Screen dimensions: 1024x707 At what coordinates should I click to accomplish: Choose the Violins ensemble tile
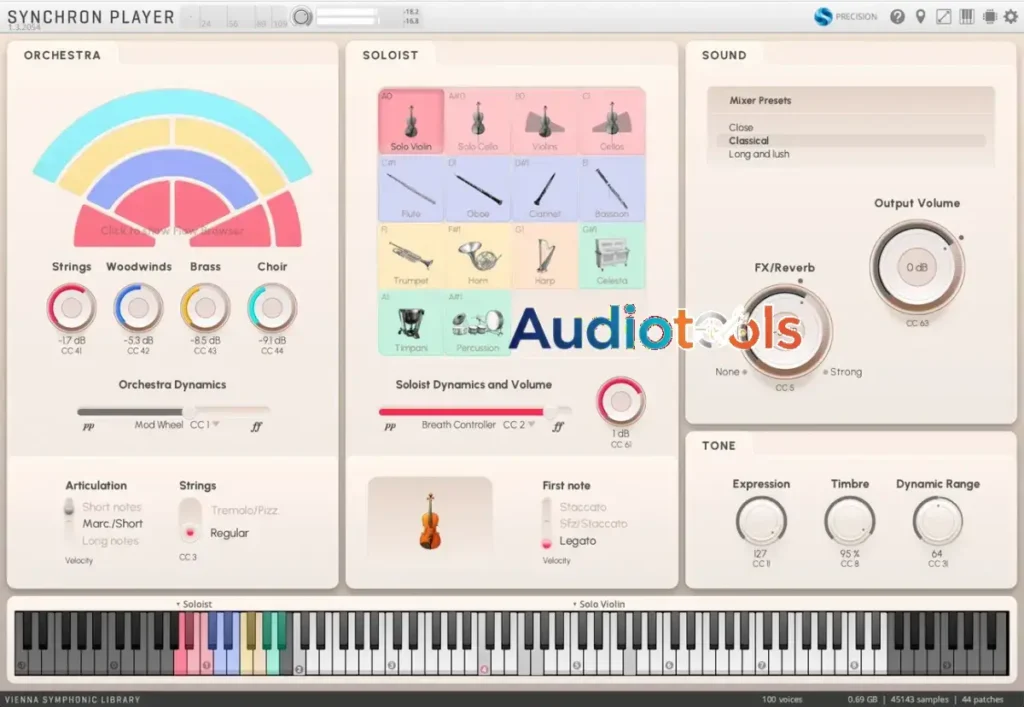[545, 121]
